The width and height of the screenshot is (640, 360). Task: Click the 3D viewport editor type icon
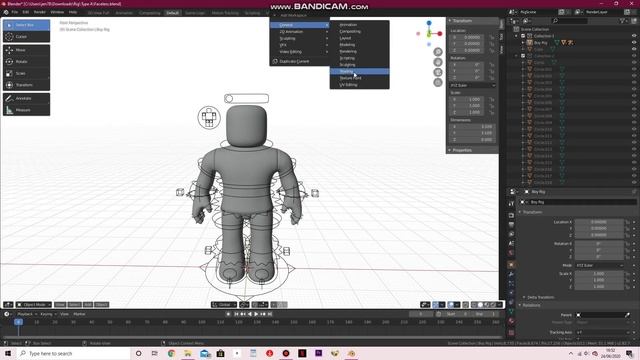point(8,304)
